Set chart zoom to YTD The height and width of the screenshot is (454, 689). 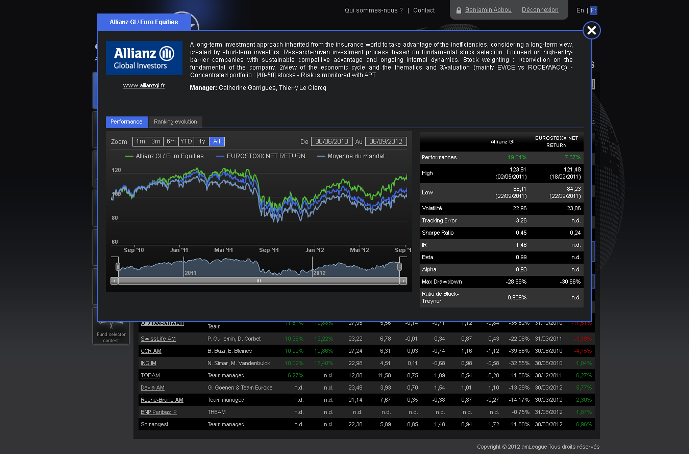pyautogui.click(x=186, y=142)
